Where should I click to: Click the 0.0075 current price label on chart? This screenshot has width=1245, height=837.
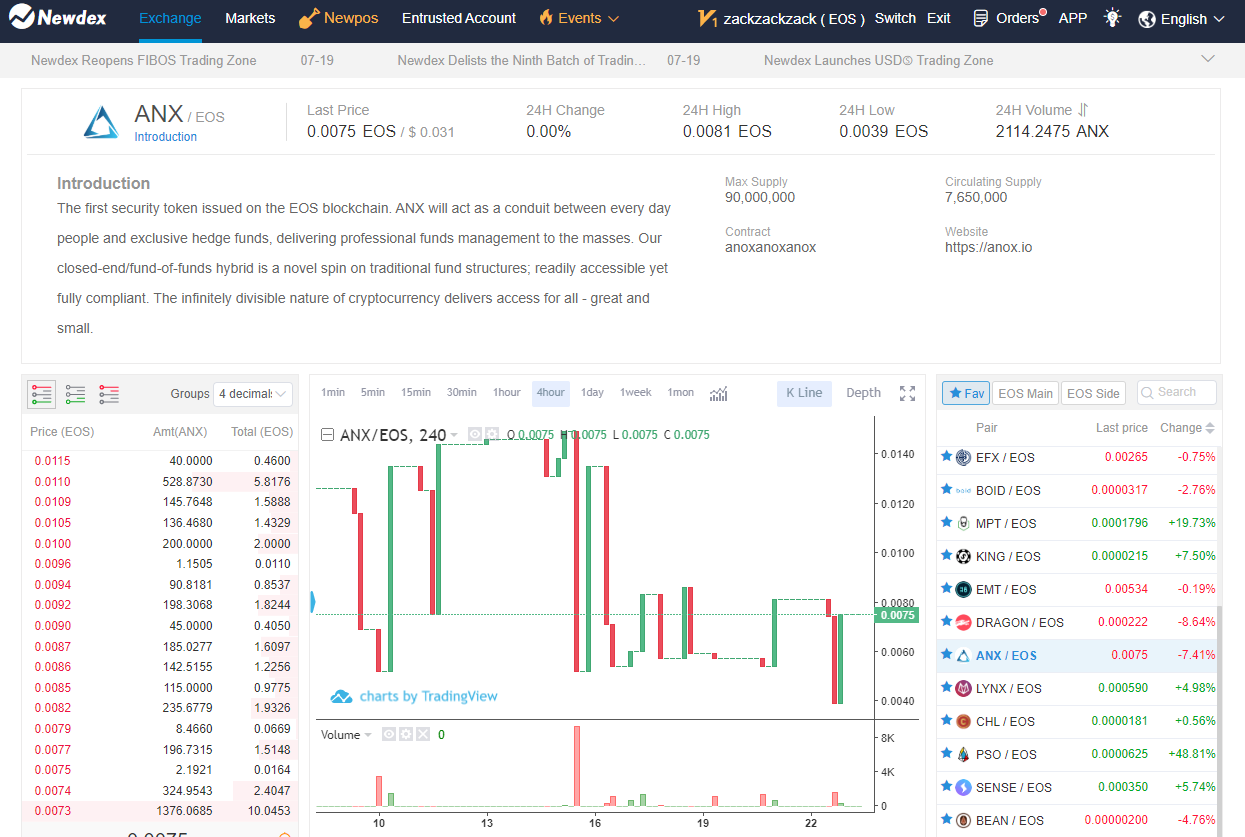click(x=896, y=615)
